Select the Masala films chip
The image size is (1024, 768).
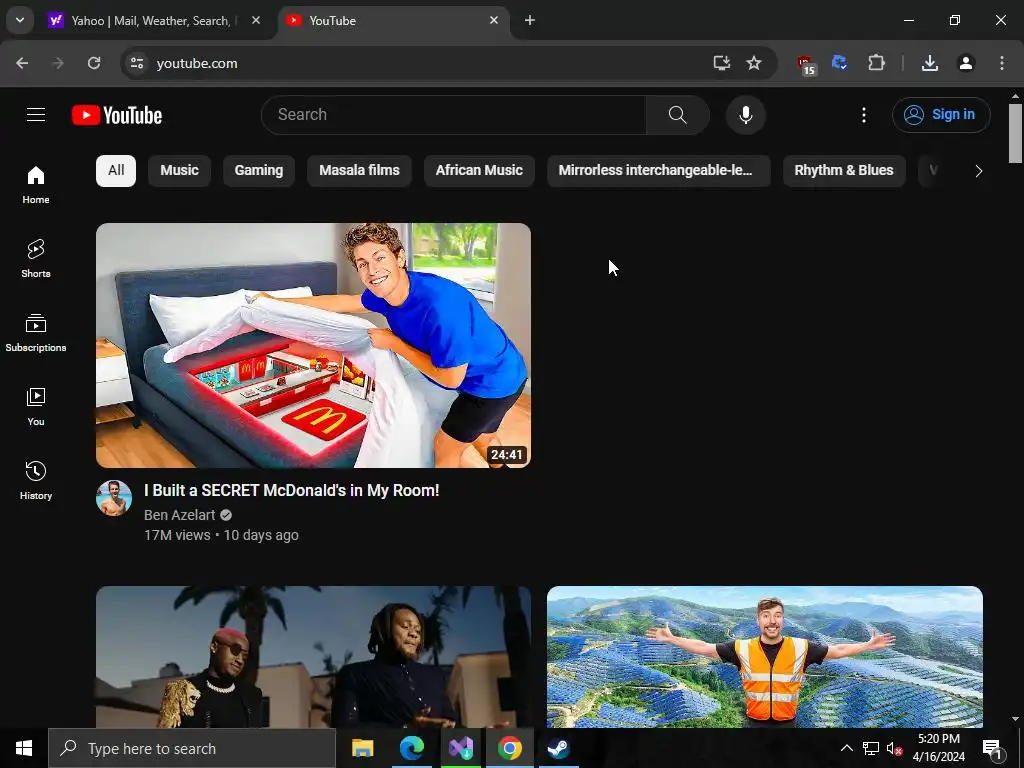359,171
